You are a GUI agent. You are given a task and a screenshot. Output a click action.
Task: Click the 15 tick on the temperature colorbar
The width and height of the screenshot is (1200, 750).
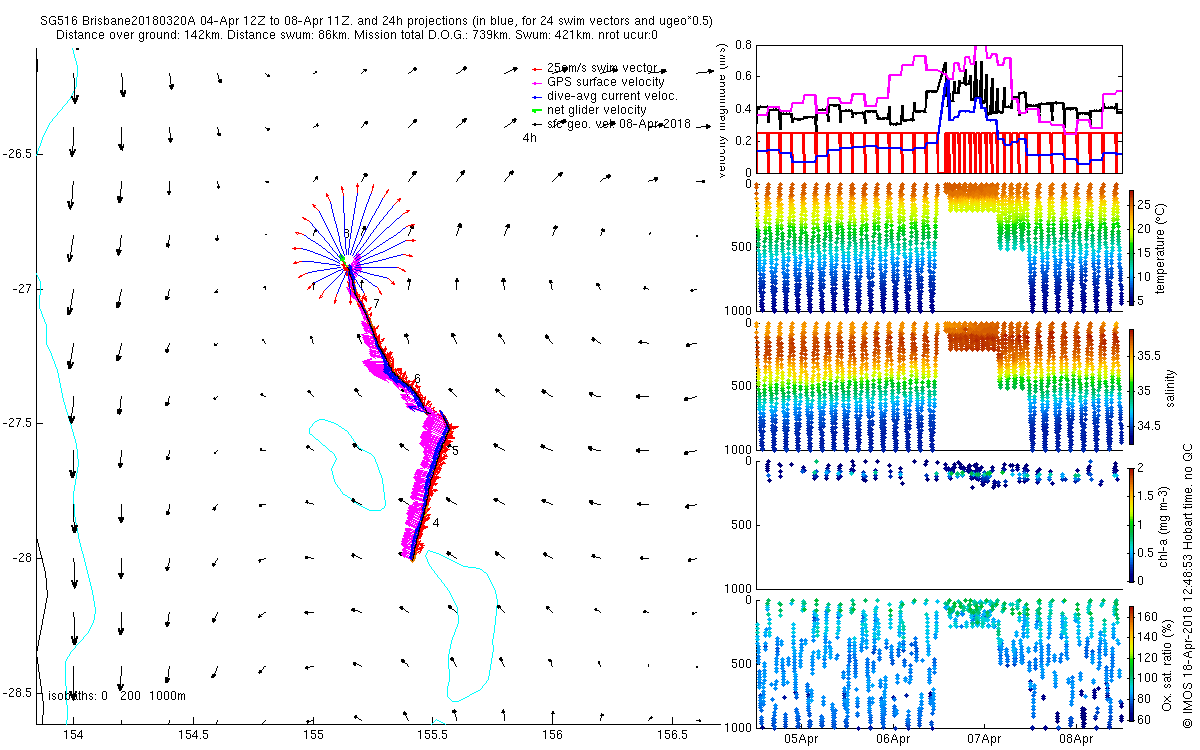point(1145,252)
